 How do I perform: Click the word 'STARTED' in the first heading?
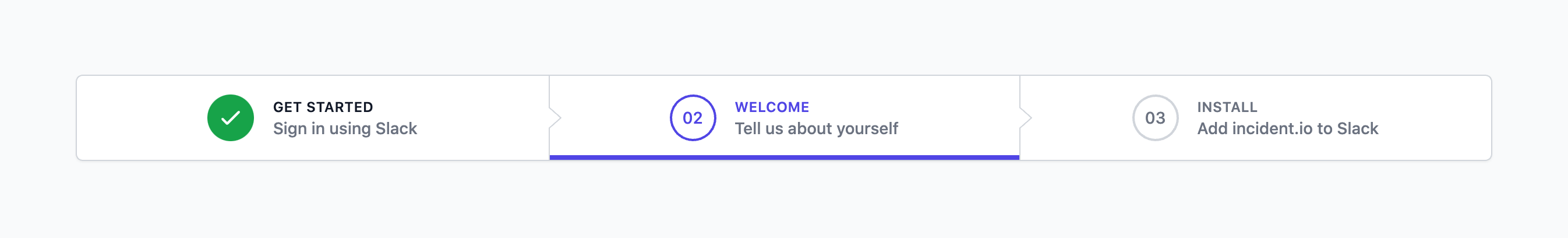(x=340, y=107)
